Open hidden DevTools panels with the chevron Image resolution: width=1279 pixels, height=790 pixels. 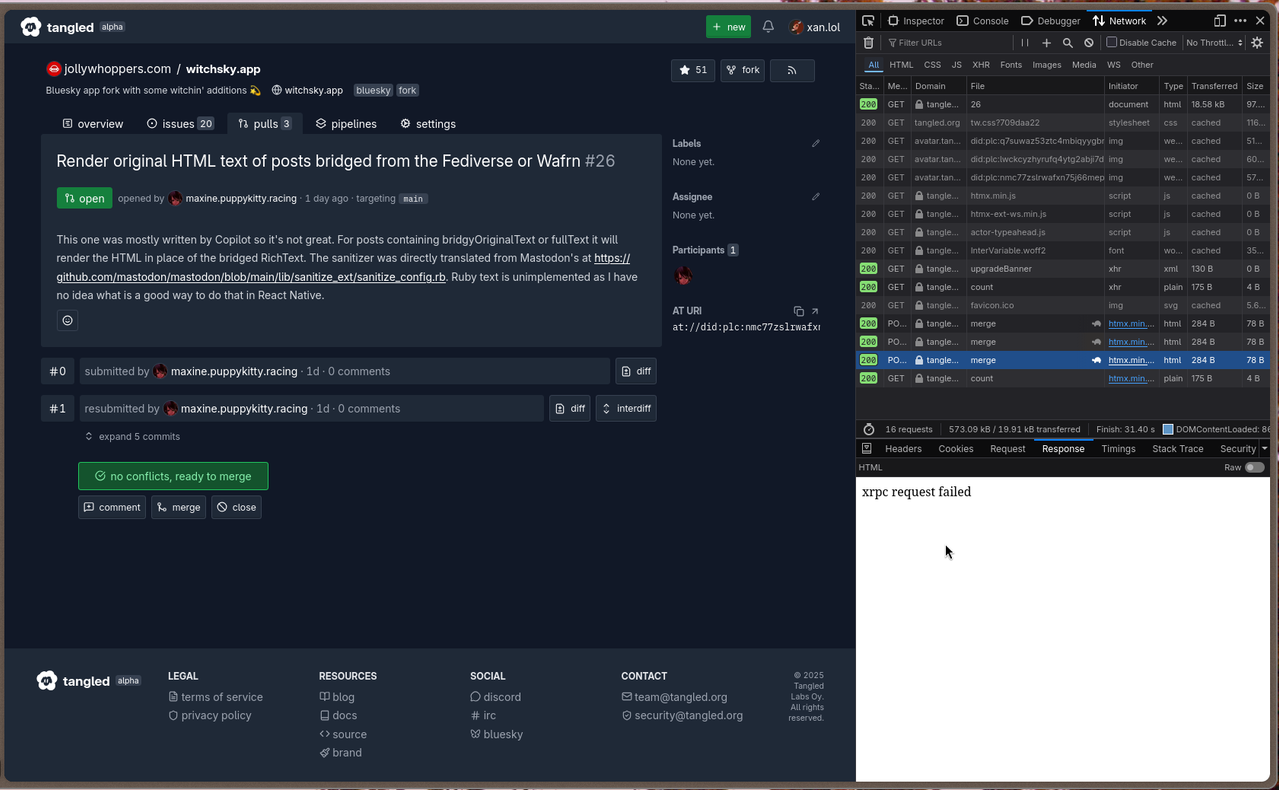pyautogui.click(x=1161, y=20)
